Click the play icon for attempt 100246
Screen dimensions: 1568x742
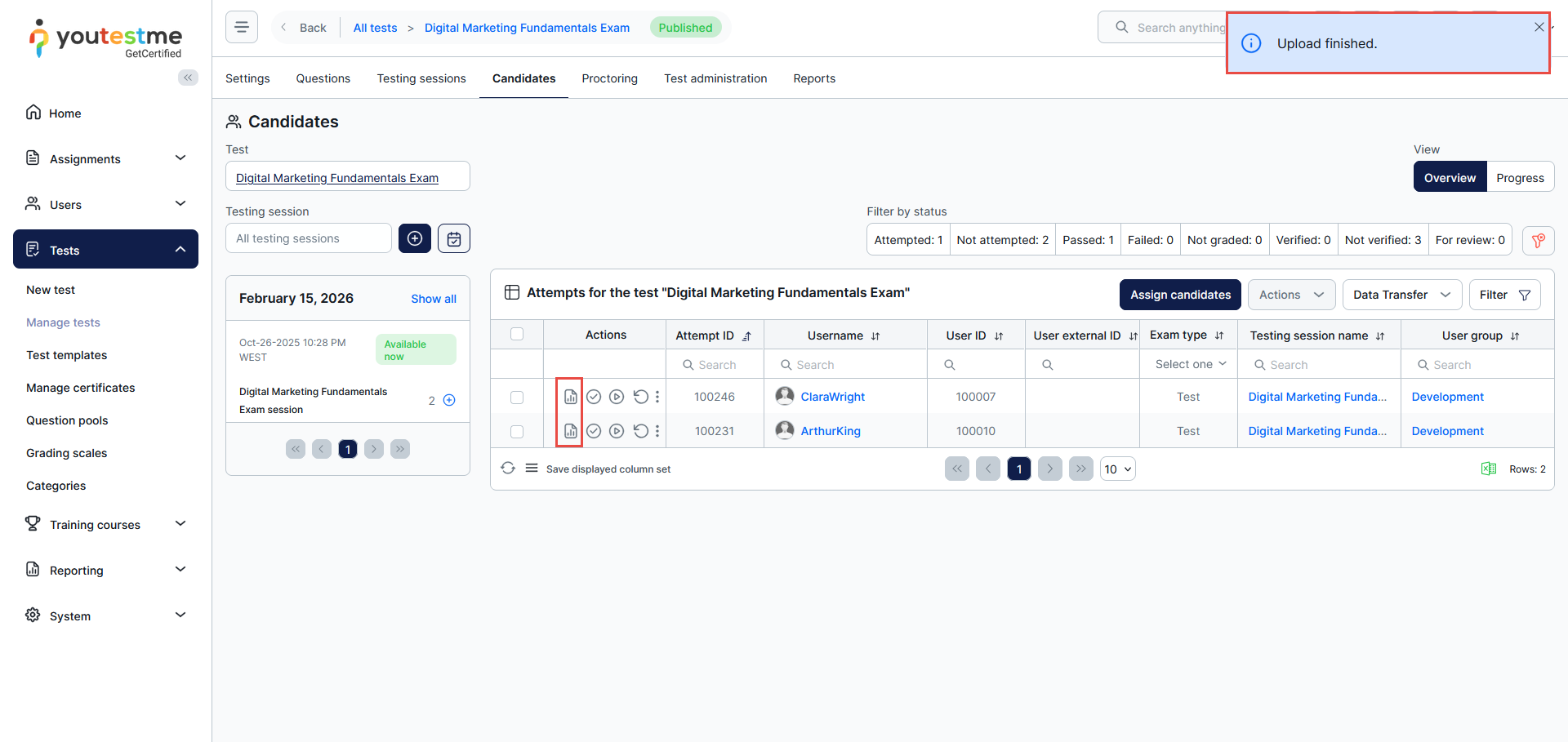[x=617, y=397]
